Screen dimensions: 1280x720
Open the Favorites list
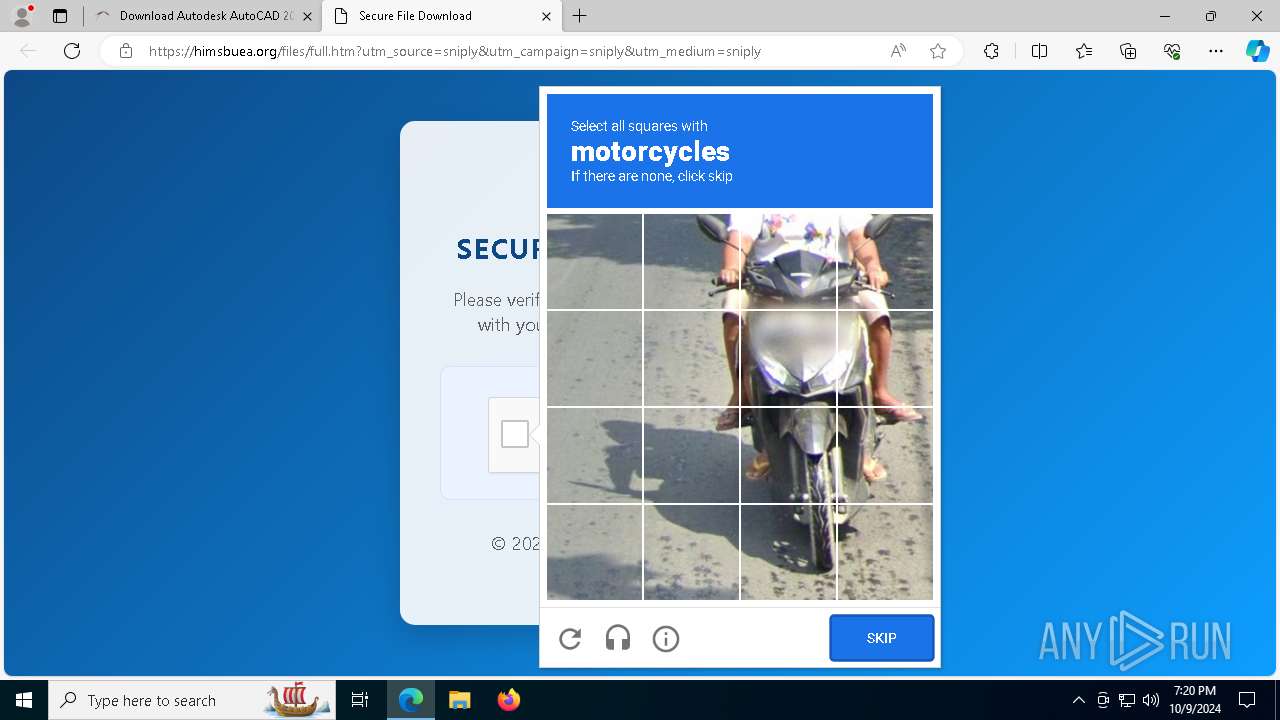click(x=1084, y=51)
